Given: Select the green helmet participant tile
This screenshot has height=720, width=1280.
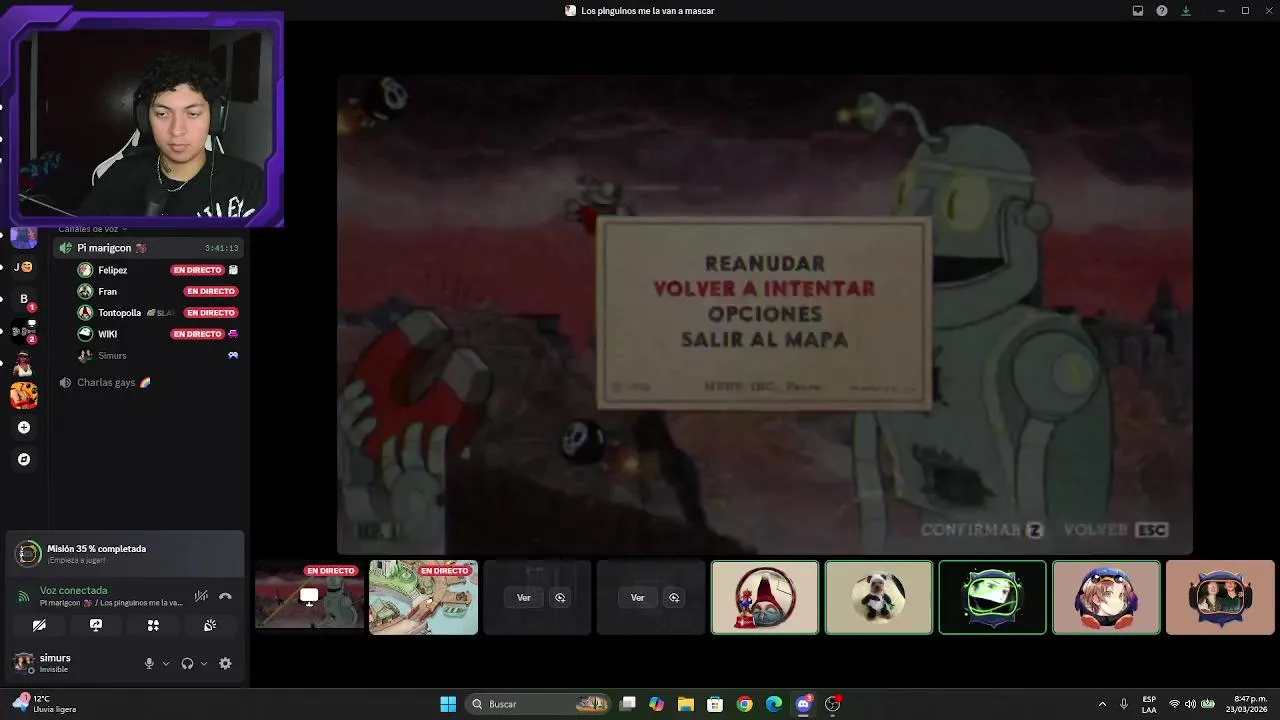Looking at the screenshot, I should [x=992, y=597].
